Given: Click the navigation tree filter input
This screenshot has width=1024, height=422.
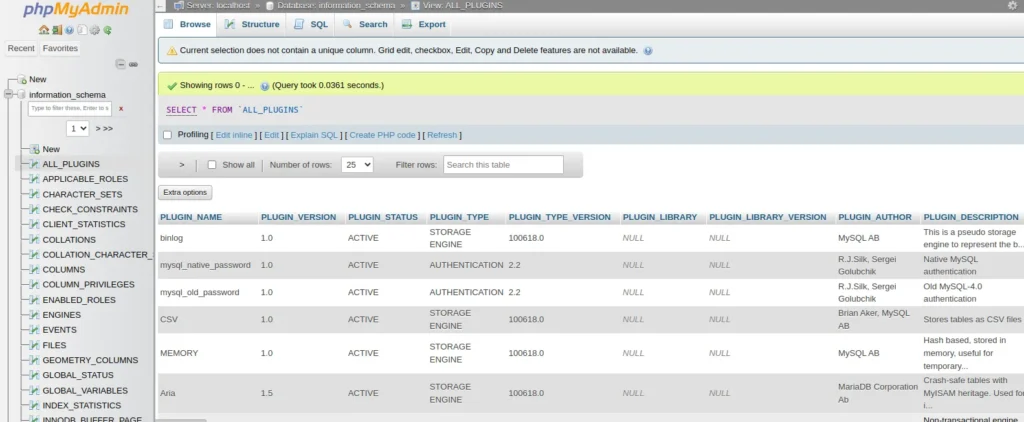Looking at the screenshot, I should (70, 108).
